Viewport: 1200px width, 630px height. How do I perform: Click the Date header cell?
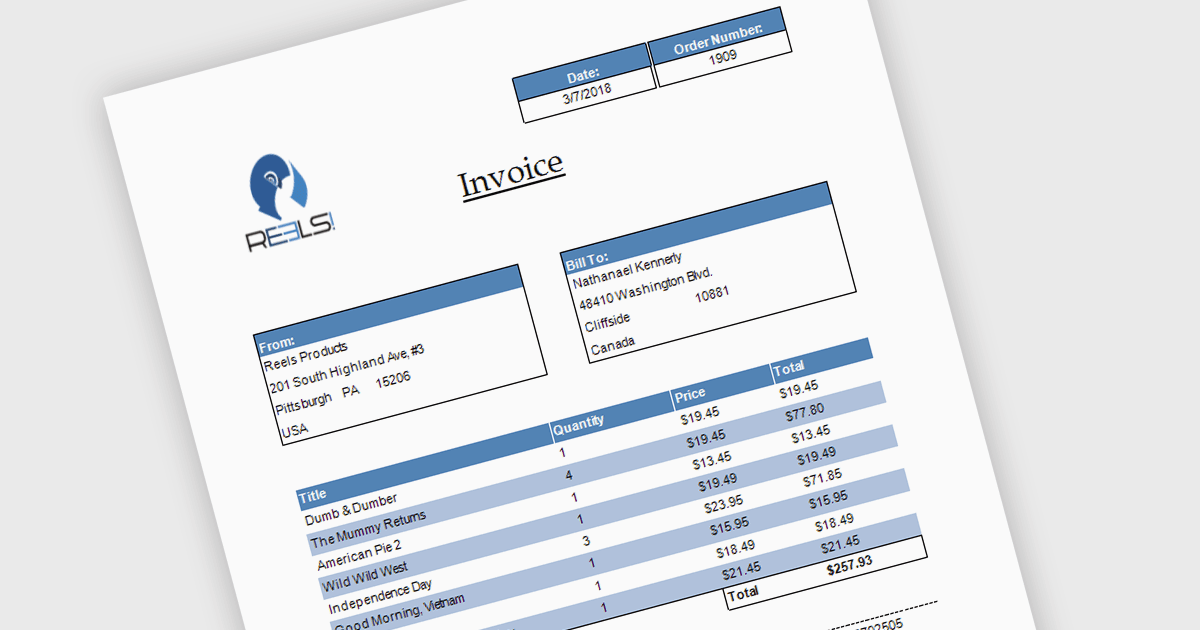(x=583, y=74)
